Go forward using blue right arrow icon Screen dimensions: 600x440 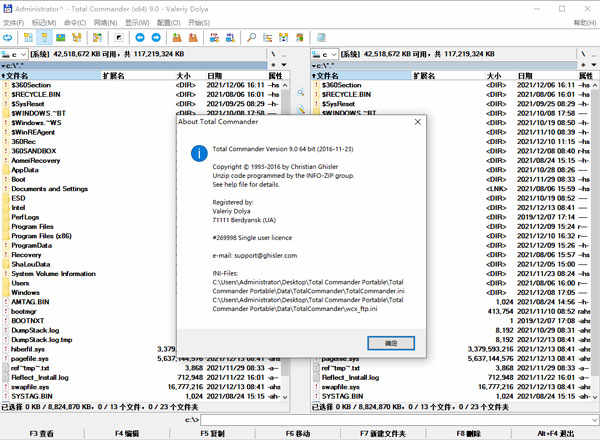pyautogui.click(x=156, y=37)
